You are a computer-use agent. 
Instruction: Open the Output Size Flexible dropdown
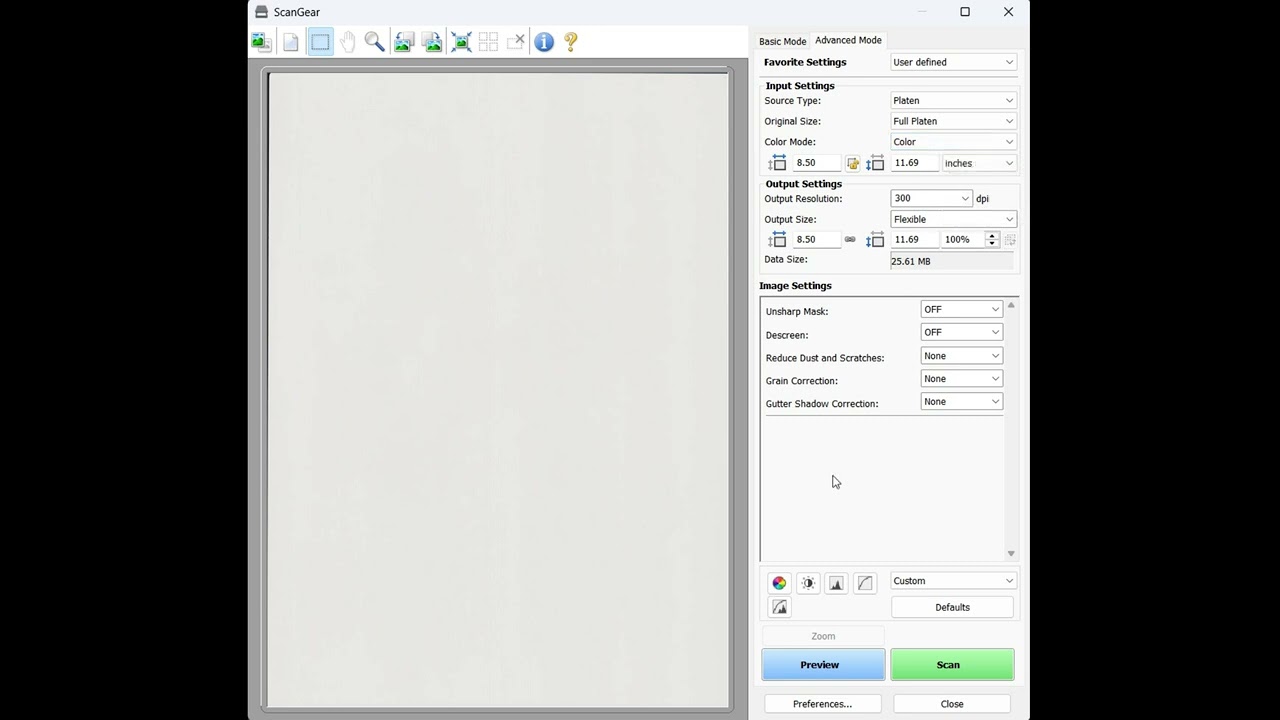click(953, 219)
